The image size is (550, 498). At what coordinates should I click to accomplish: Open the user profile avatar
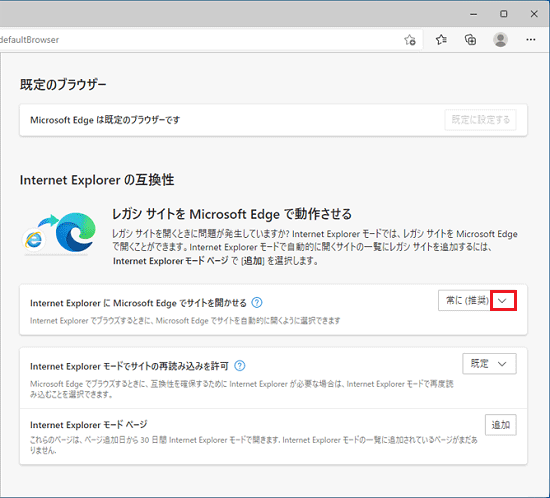tap(500, 40)
